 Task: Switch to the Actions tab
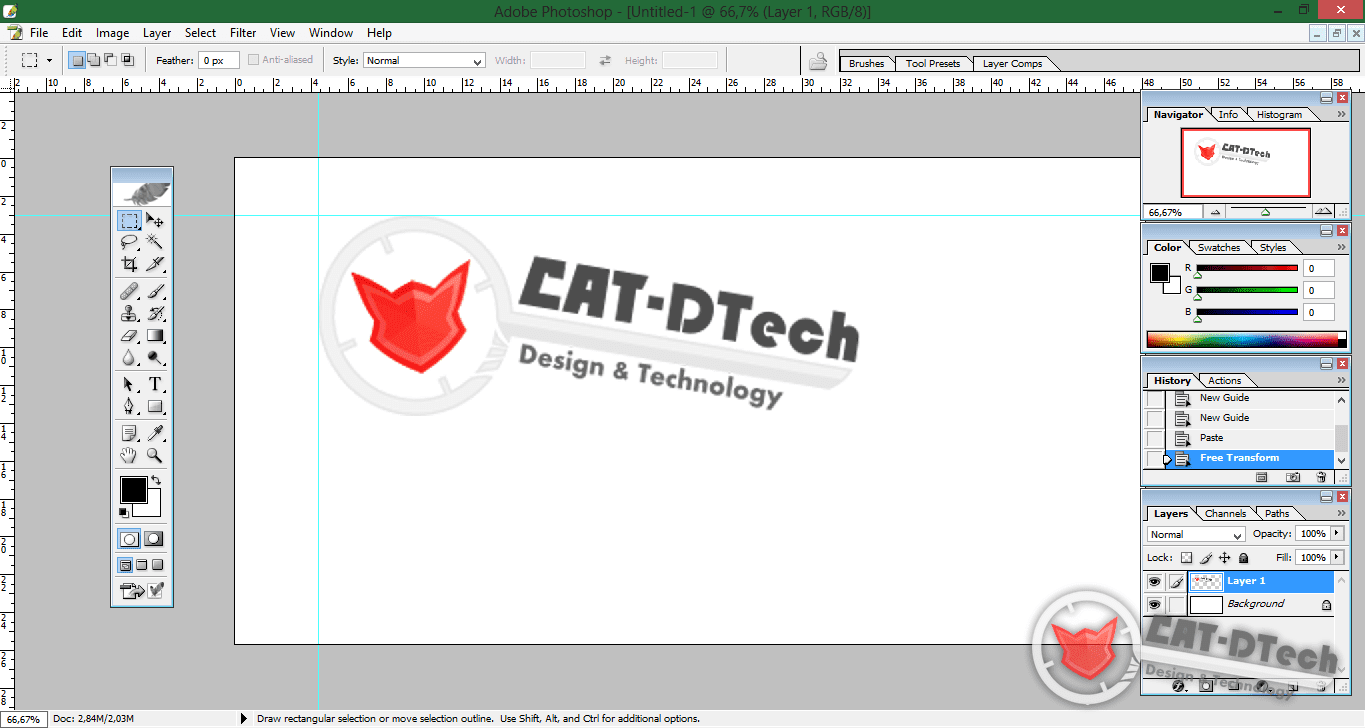[1224, 381]
